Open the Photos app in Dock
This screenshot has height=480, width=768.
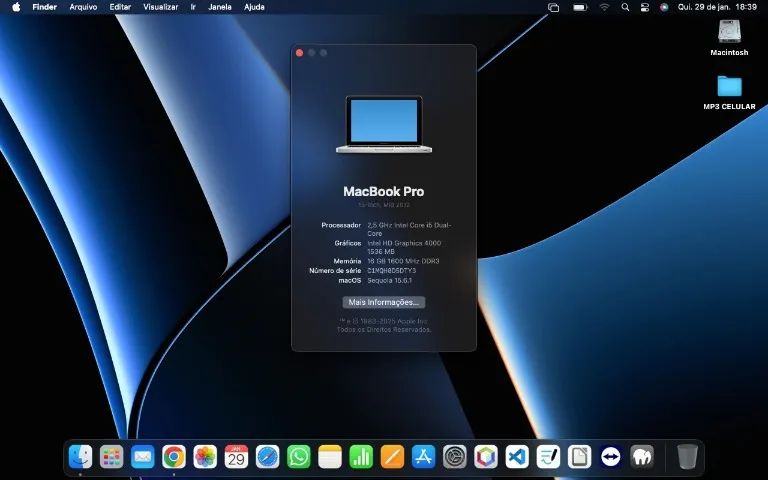pos(205,457)
